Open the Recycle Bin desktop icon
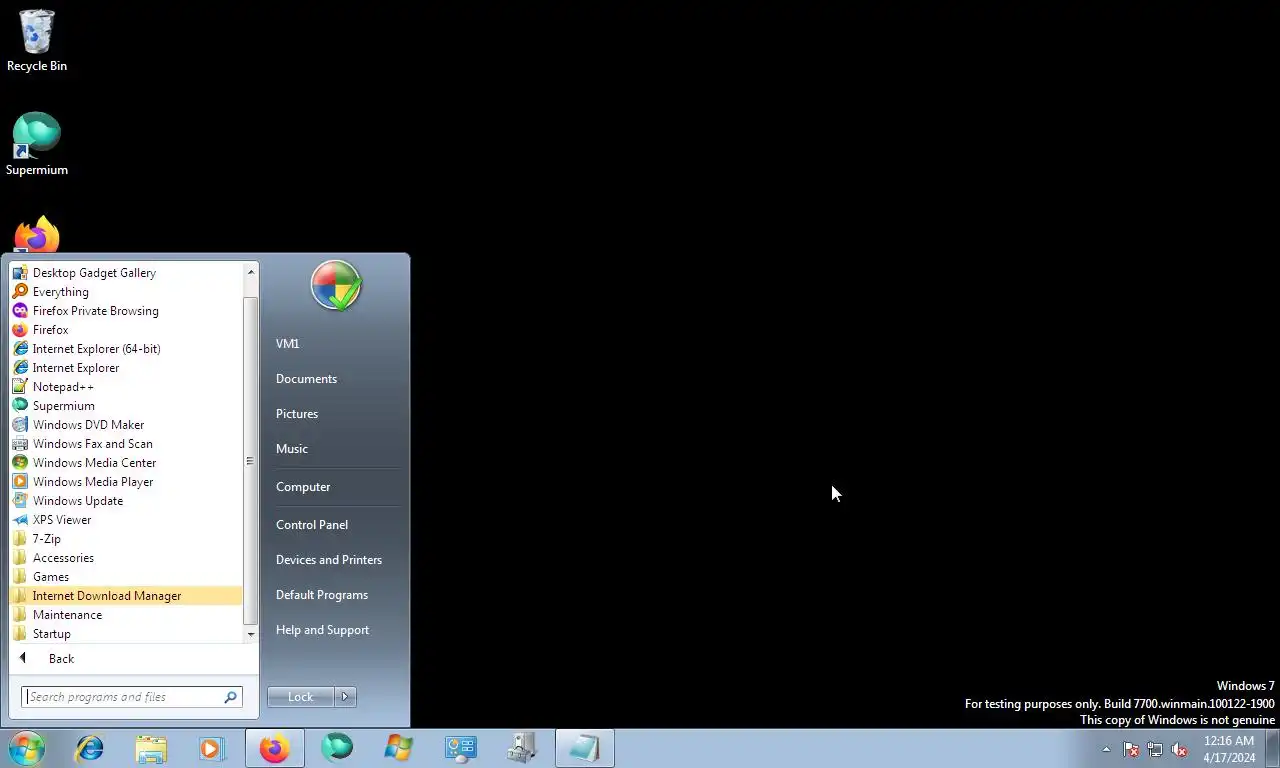 37,41
